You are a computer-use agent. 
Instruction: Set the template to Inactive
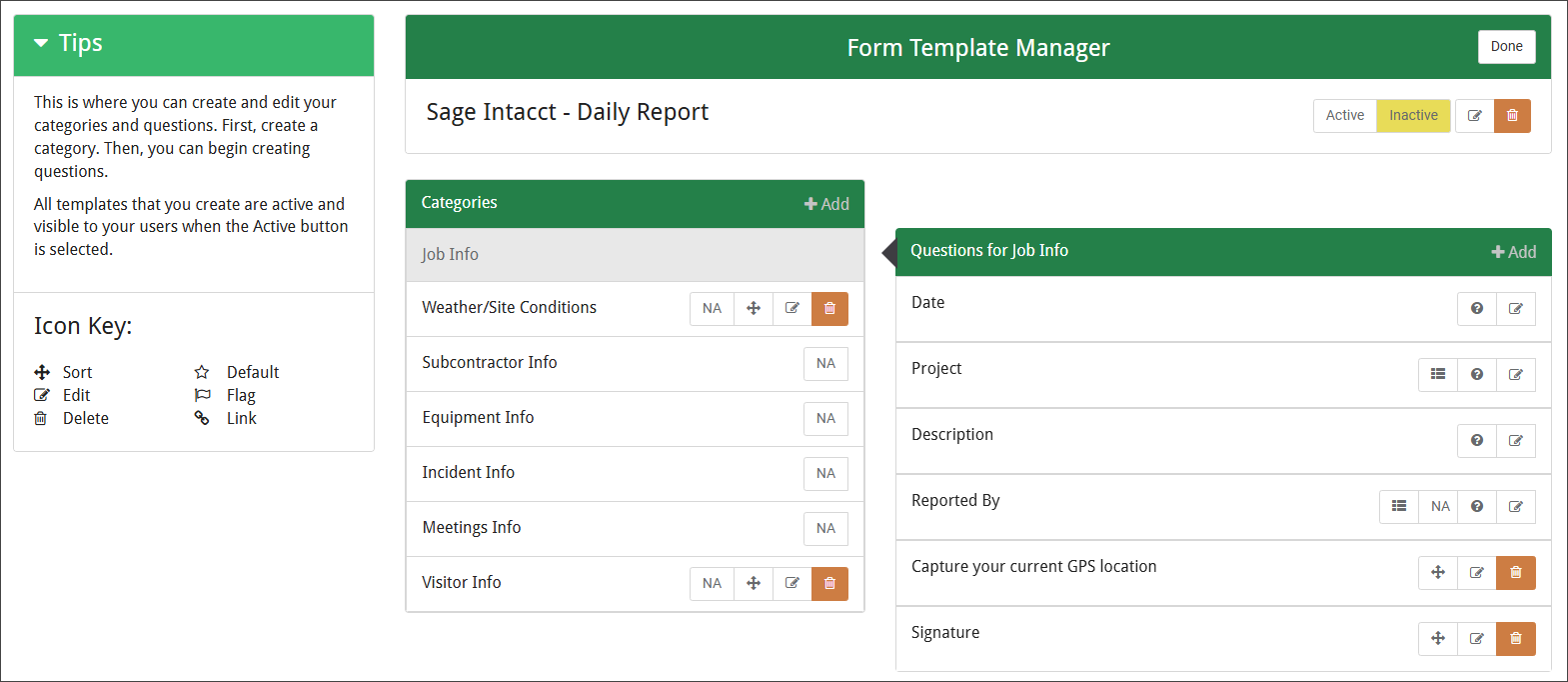1413,116
